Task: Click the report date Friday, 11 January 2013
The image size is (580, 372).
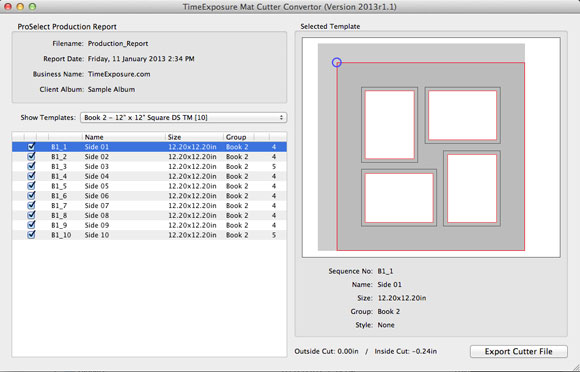Action: coord(141,59)
